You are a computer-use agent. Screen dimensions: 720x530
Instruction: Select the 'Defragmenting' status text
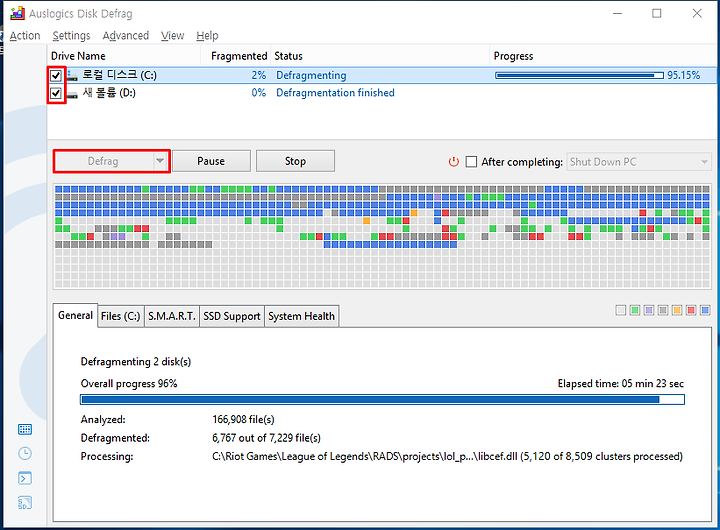(311, 75)
